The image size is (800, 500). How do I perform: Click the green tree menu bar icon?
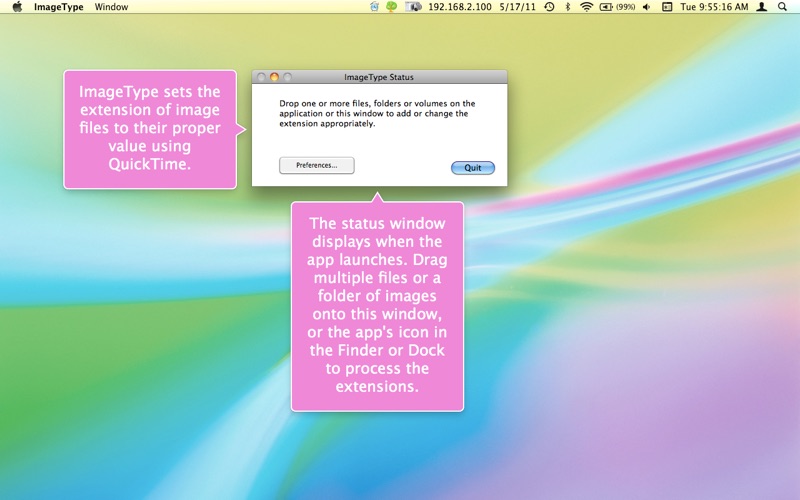pos(392,7)
